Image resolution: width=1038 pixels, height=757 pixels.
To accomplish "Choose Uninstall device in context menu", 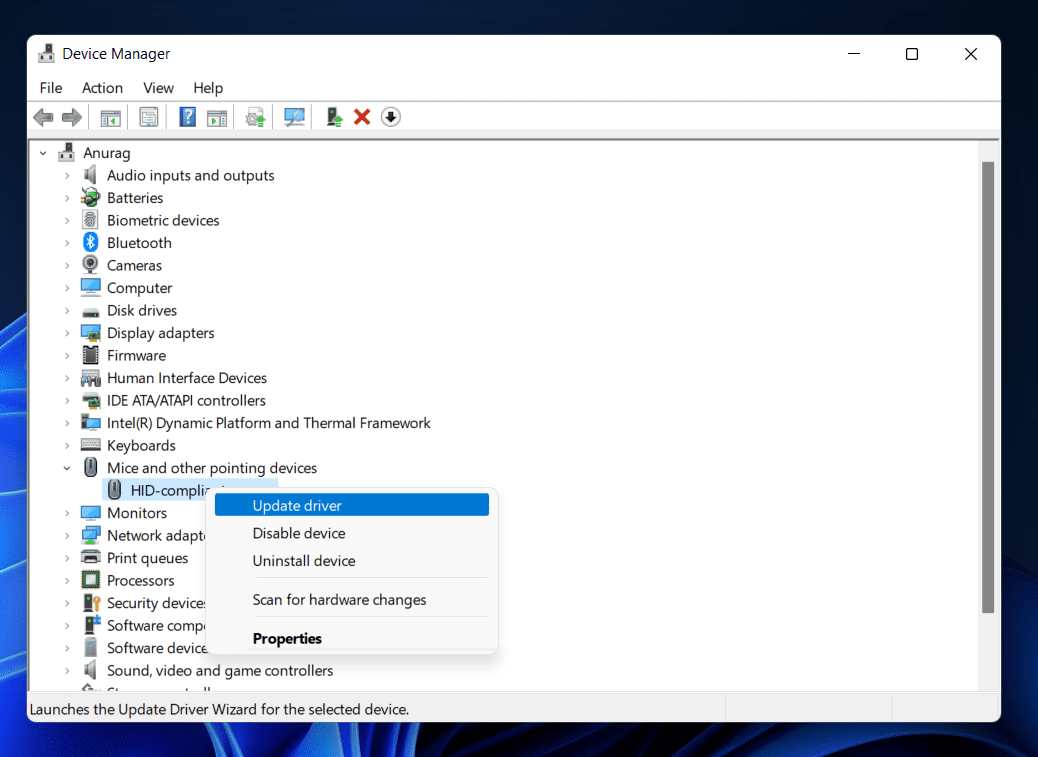I will [x=304, y=561].
